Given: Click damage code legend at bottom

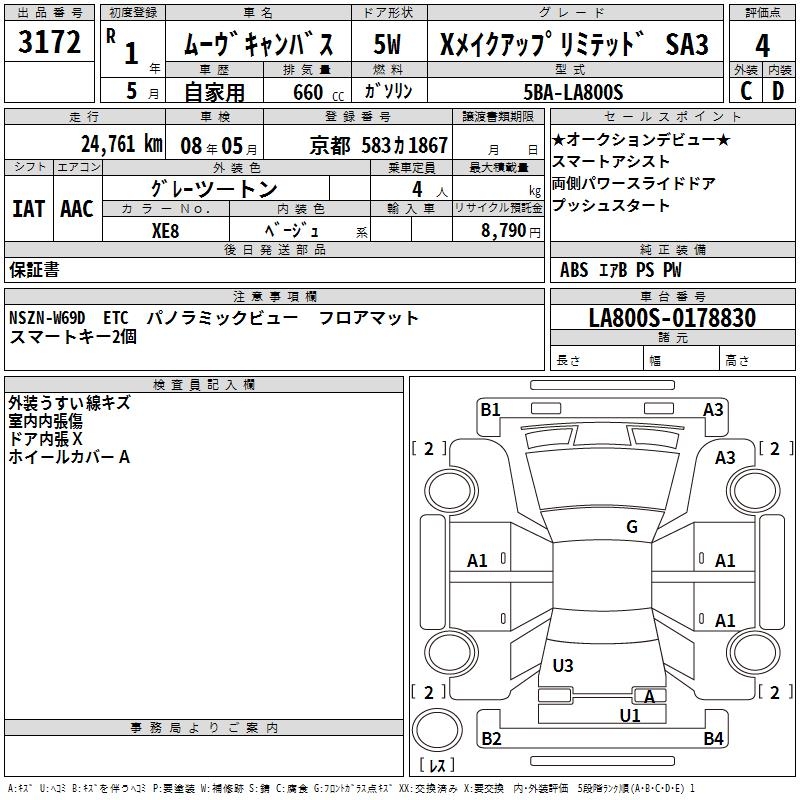Looking at the screenshot, I should 351,789.
